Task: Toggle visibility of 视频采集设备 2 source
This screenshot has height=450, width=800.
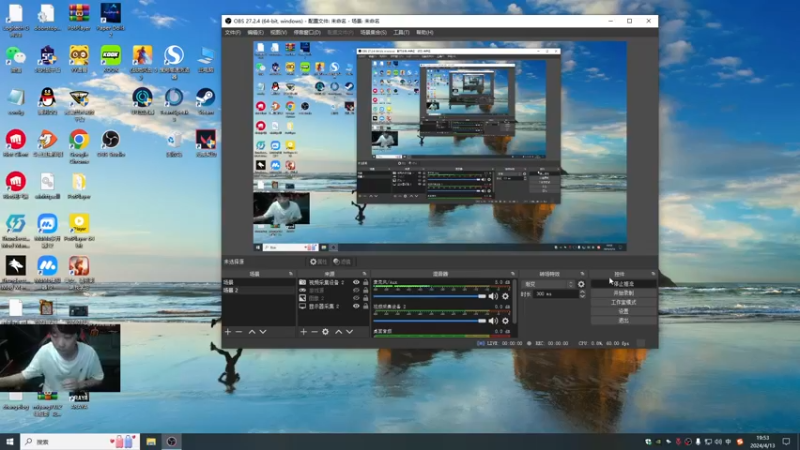Action: tap(356, 283)
